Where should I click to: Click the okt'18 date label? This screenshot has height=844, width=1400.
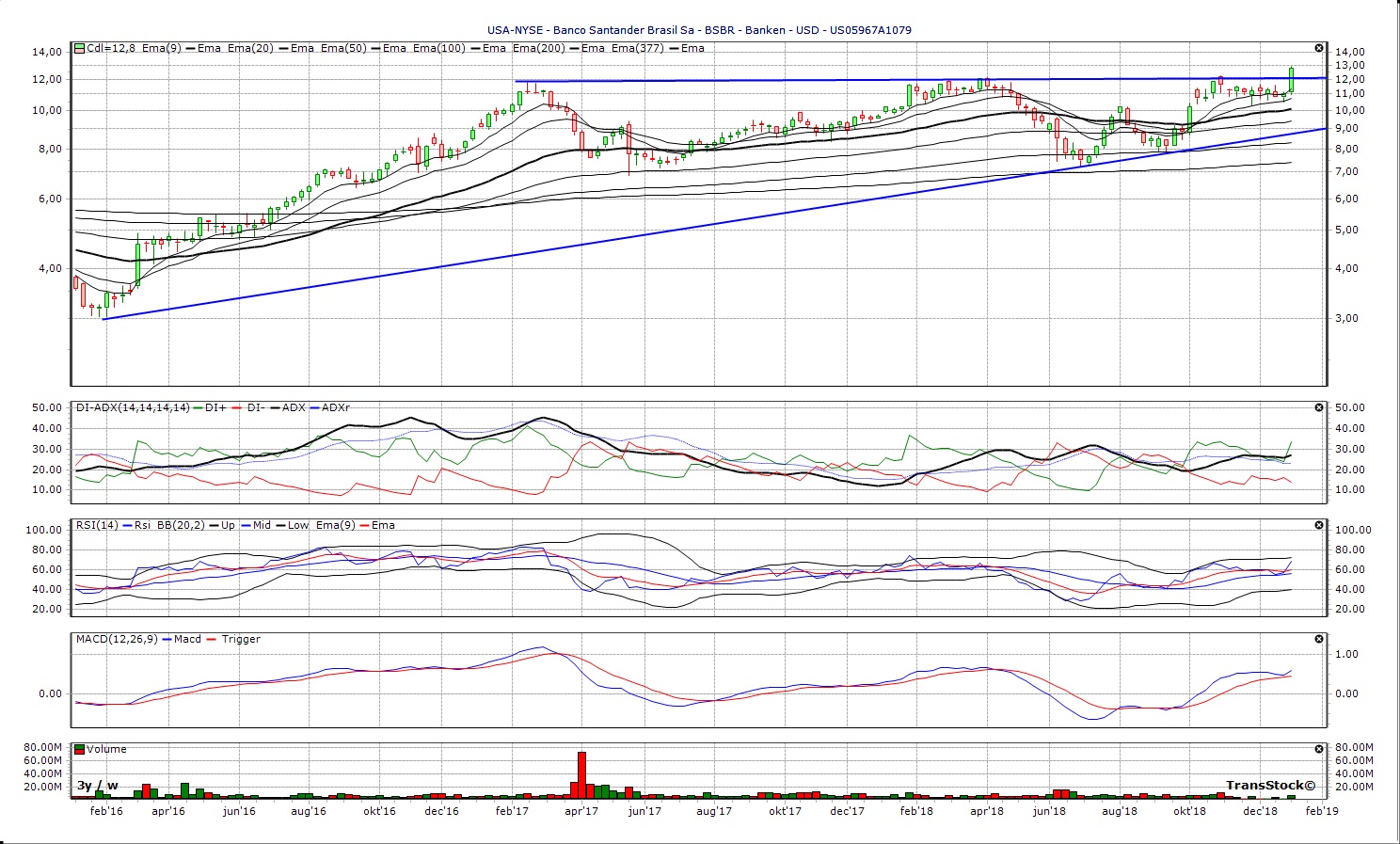[1189, 811]
